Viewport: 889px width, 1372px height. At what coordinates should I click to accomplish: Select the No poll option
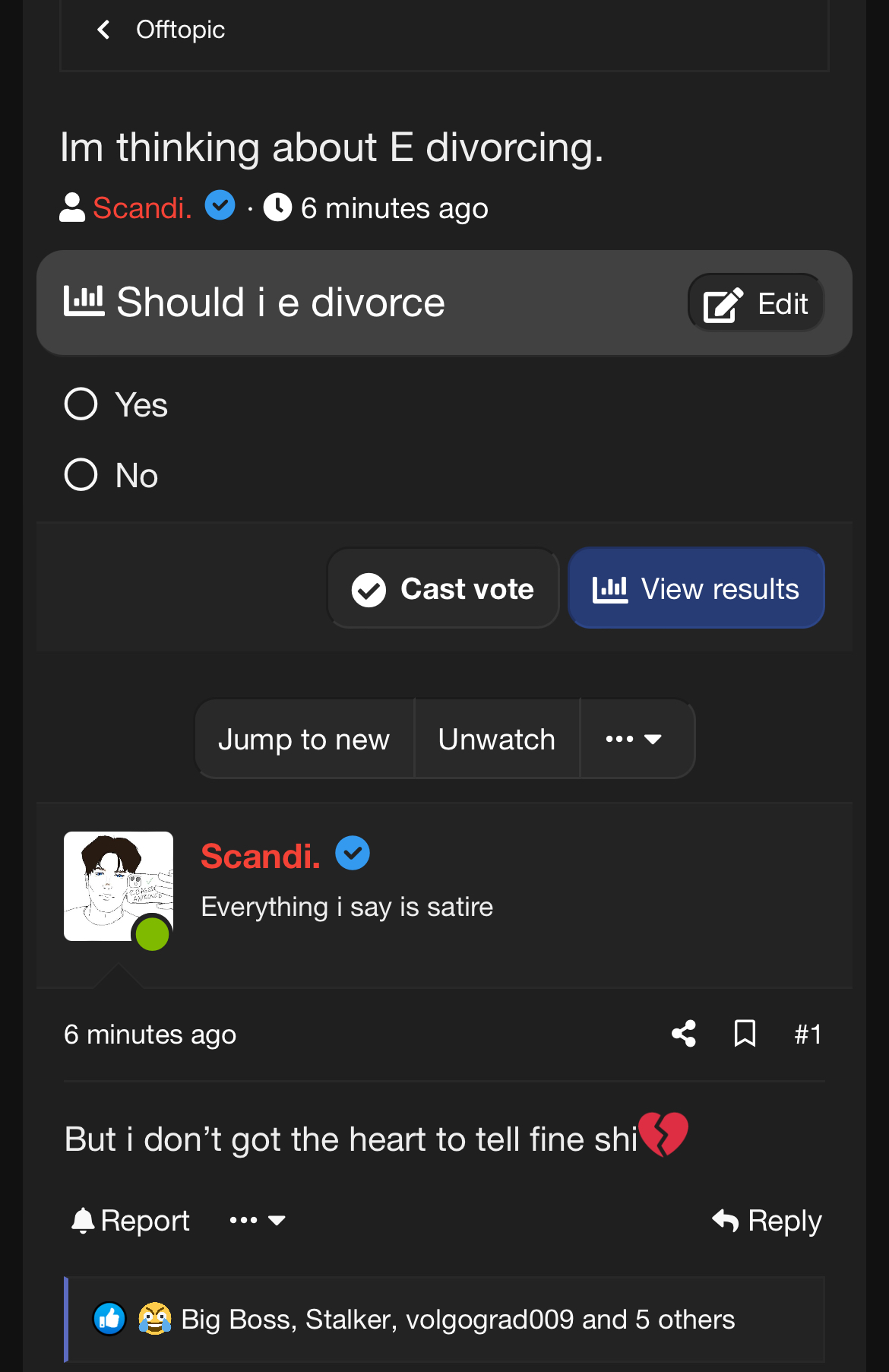(x=112, y=475)
